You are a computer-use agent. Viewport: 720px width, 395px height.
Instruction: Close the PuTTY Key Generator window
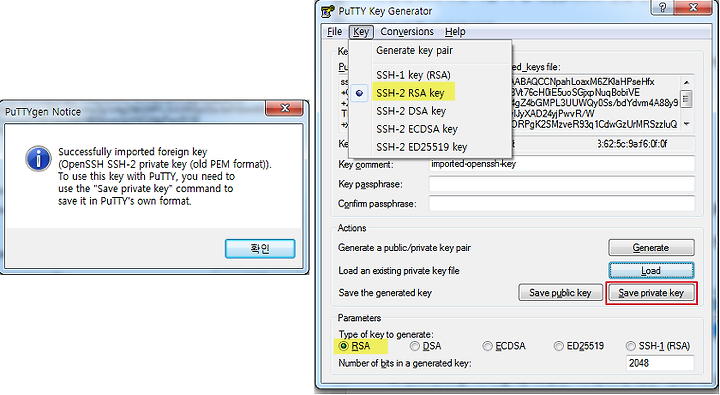point(693,7)
